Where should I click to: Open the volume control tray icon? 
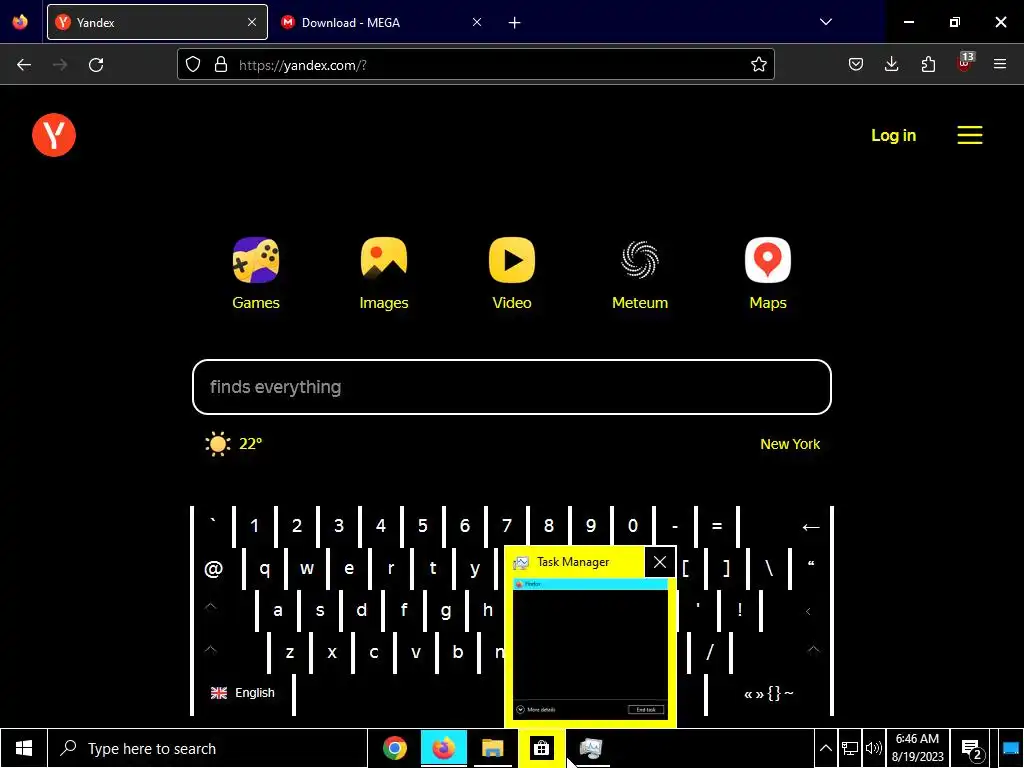[x=873, y=748]
